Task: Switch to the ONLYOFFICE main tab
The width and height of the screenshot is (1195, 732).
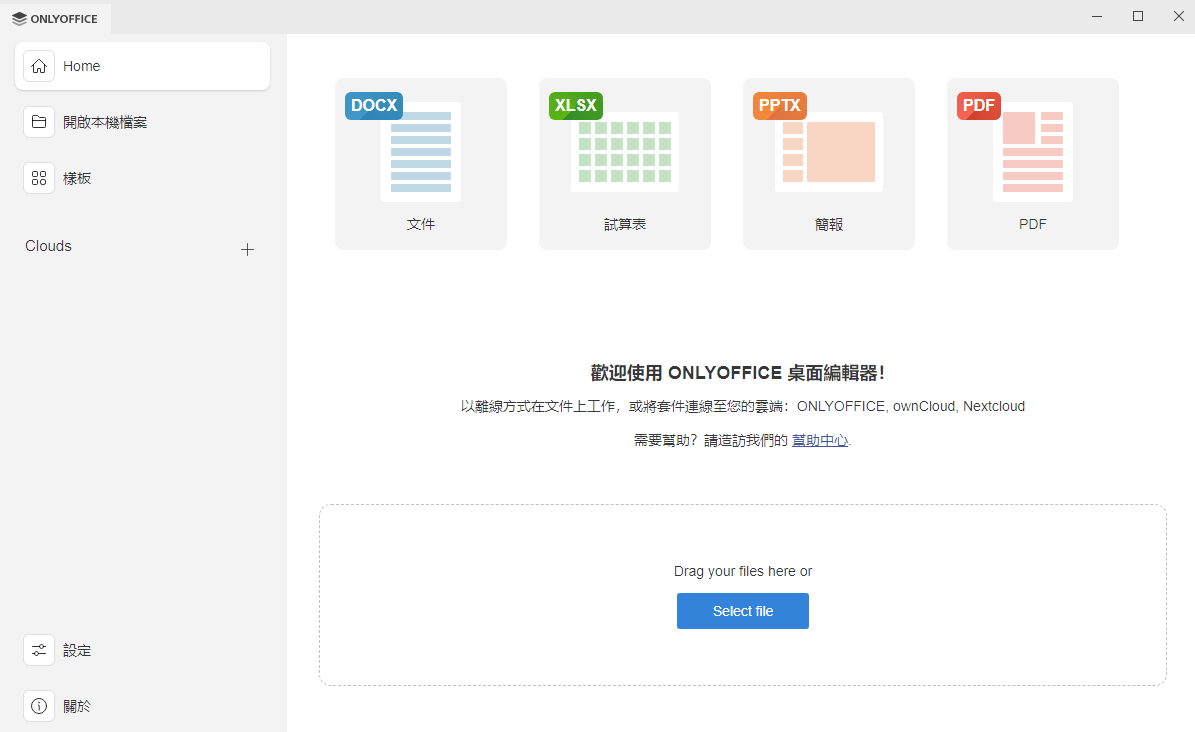Action: click(56, 18)
